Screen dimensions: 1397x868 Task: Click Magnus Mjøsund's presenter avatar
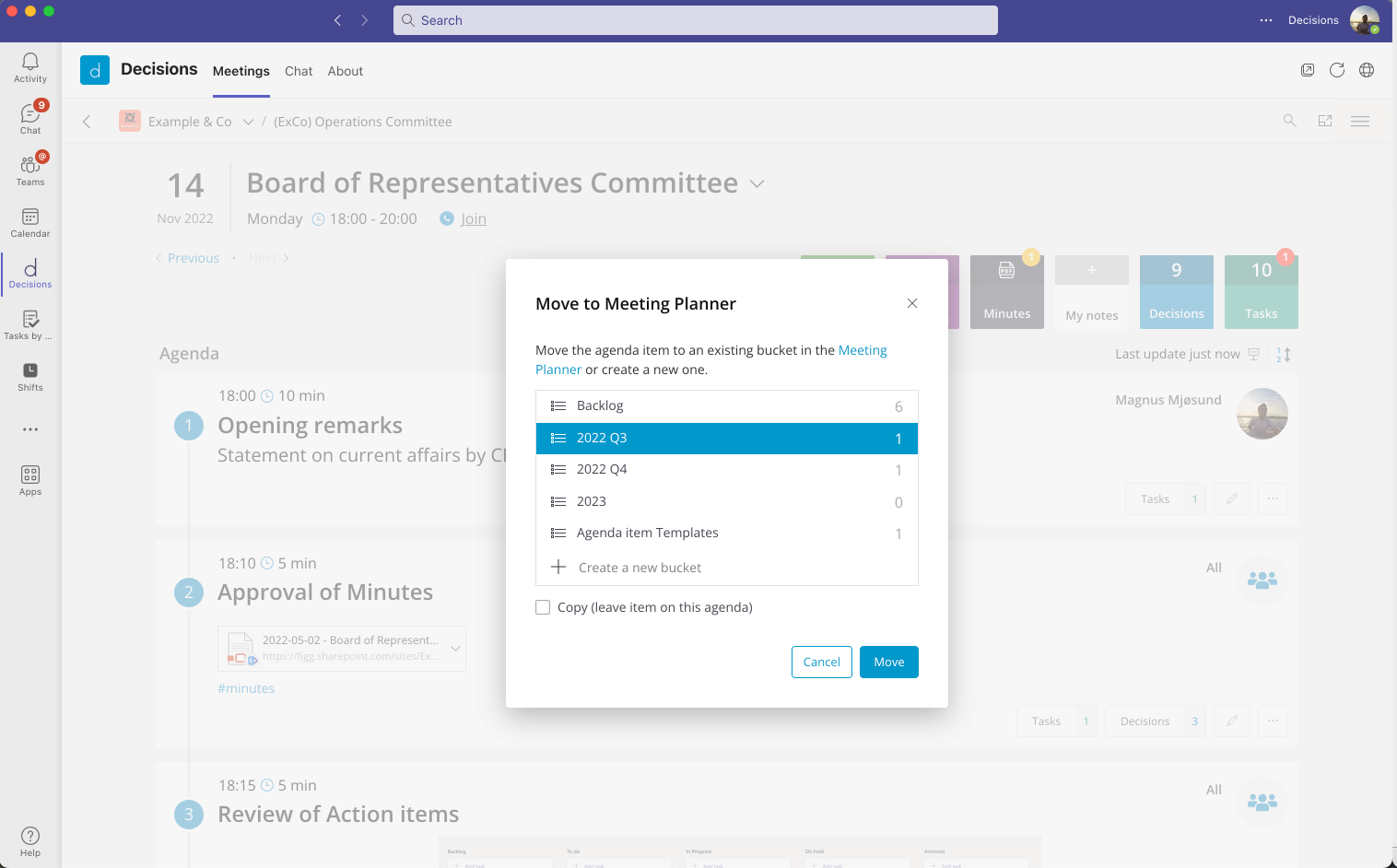pyautogui.click(x=1262, y=414)
